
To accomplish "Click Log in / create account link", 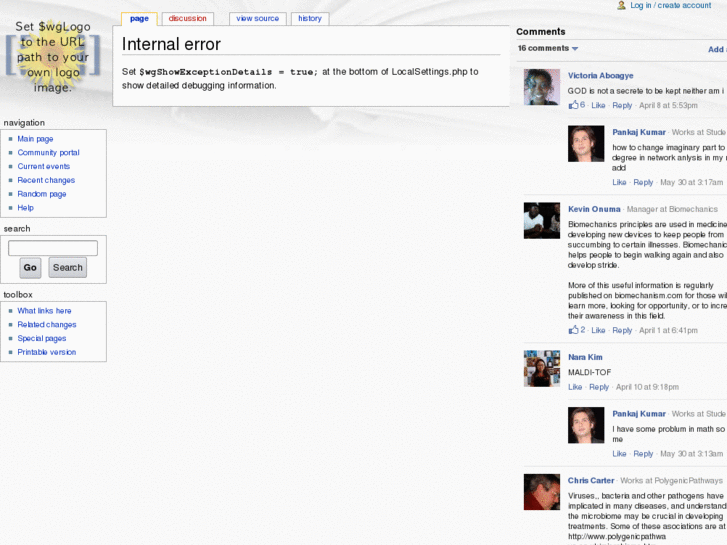I will click(x=670, y=5).
